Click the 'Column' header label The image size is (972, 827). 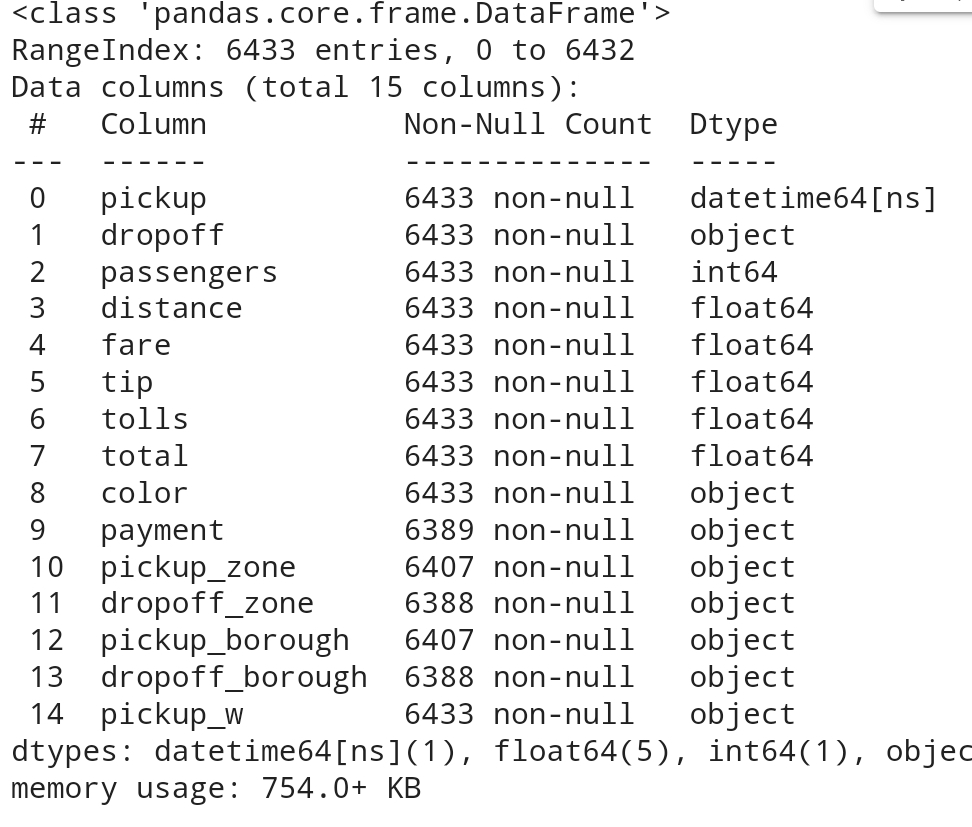pos(154,124)
